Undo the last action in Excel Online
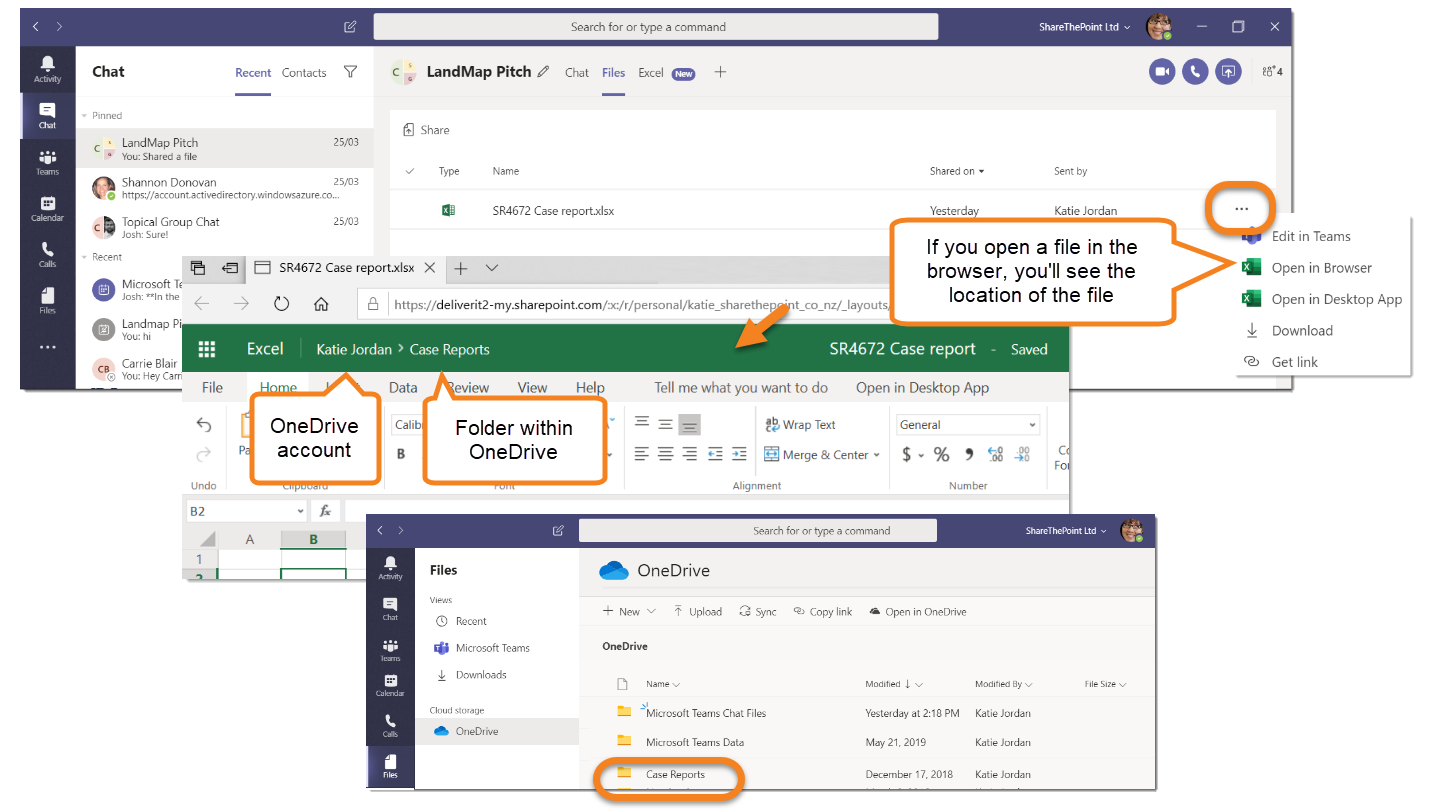 204,424
